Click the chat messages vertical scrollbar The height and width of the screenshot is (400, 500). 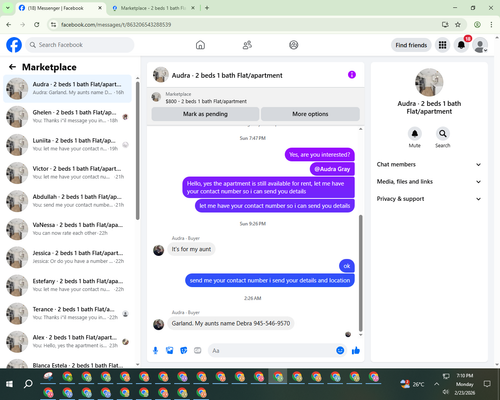(x=360, y=273)
